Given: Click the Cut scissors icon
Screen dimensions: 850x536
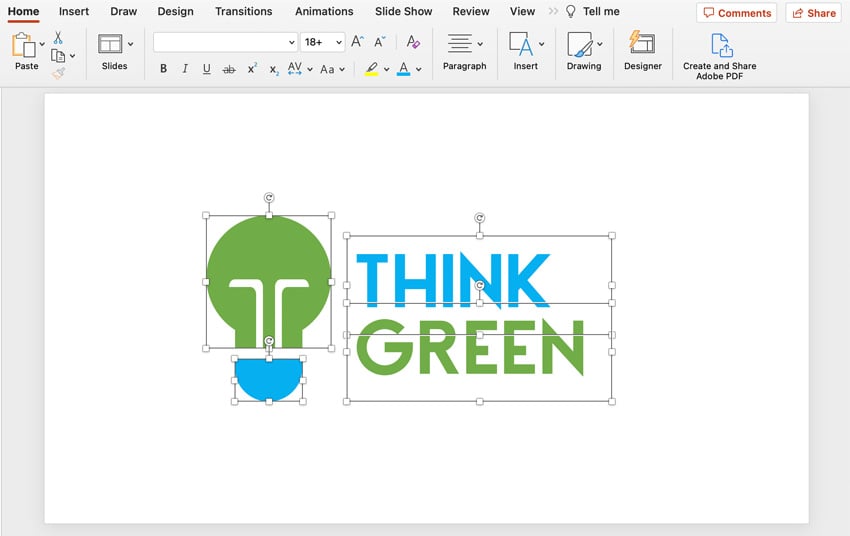Looking at the screenshot, I should pyautogui.click(x=58, y=37).
